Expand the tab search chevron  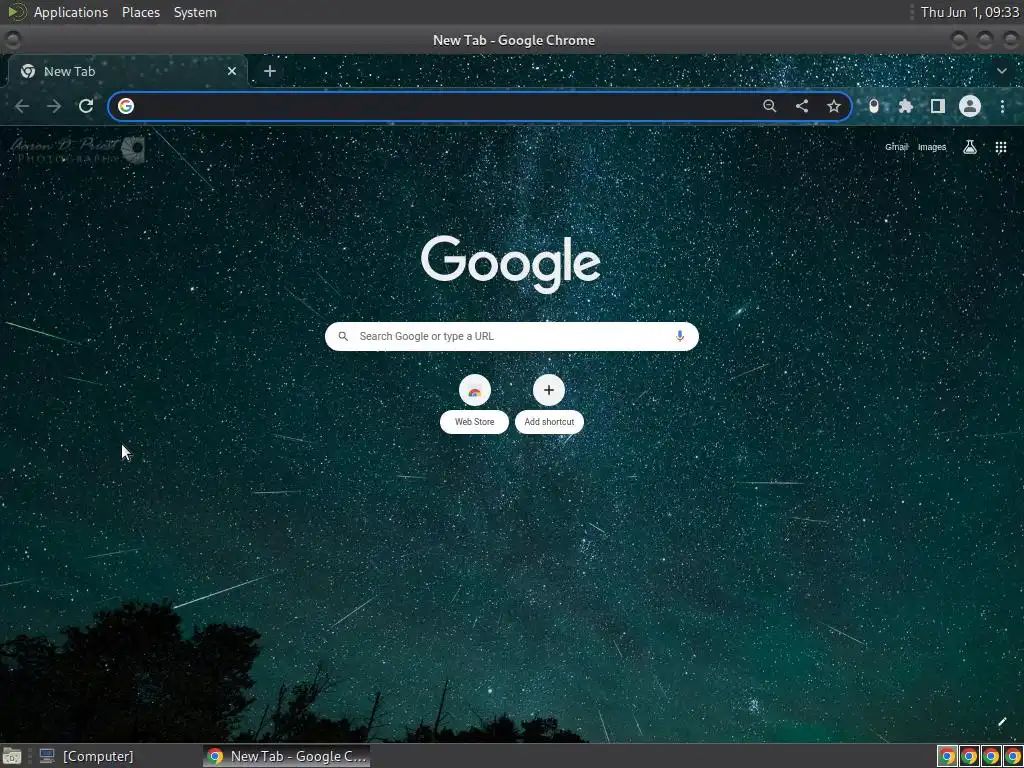pyautogui.click(x=1002, y=71)
